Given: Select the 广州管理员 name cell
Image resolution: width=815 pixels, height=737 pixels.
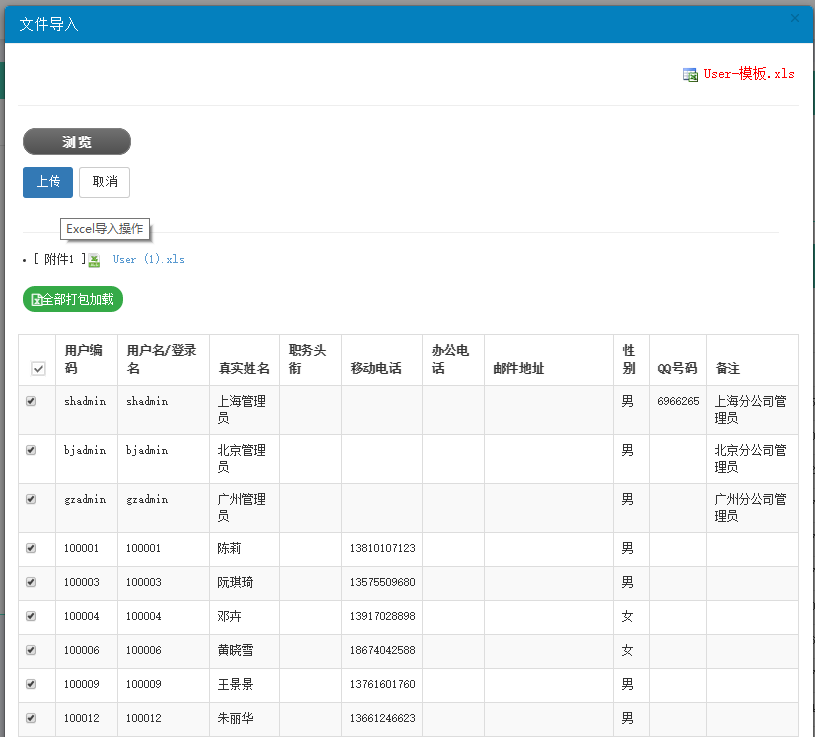Looking at the screenshot, I should pos(242,508).
